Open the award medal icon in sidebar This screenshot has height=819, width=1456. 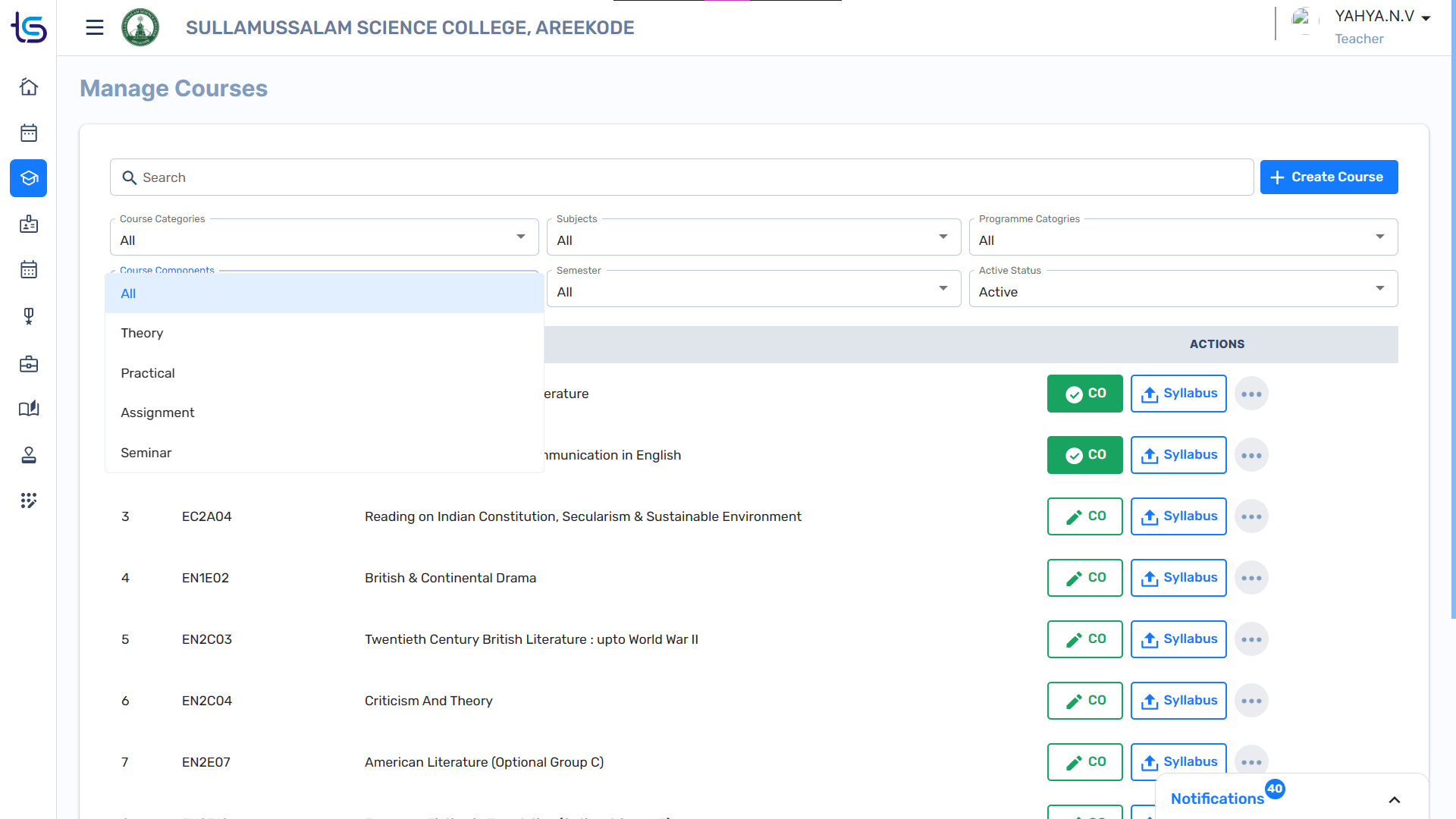(x=29, y=316)
